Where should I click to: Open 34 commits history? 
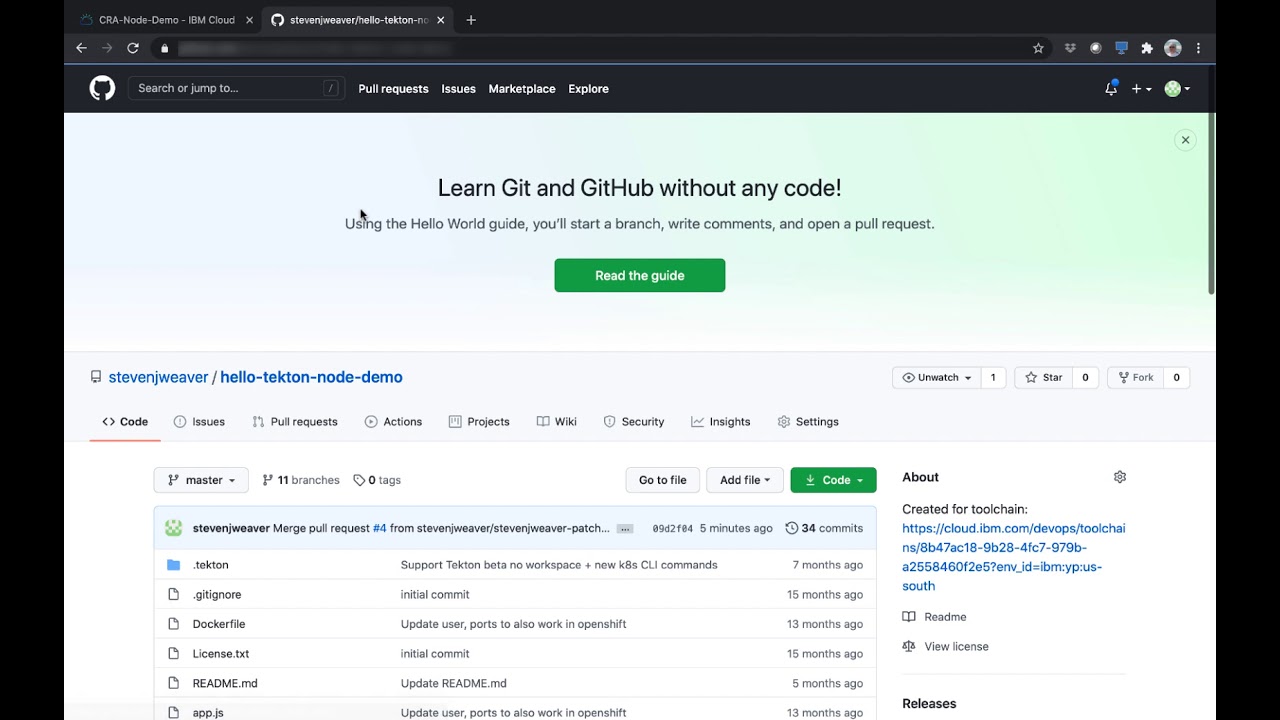tap(824, 528)
